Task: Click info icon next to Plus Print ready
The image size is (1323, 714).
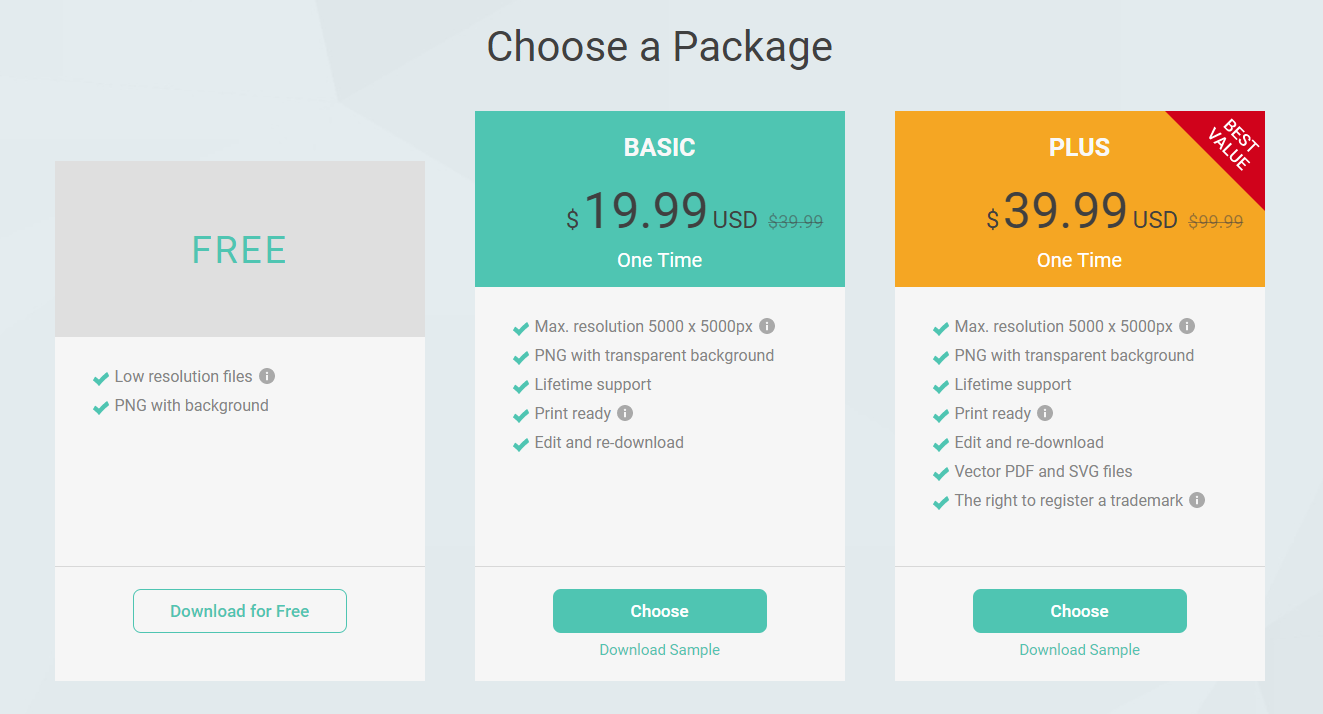Action: [1045, 413]
